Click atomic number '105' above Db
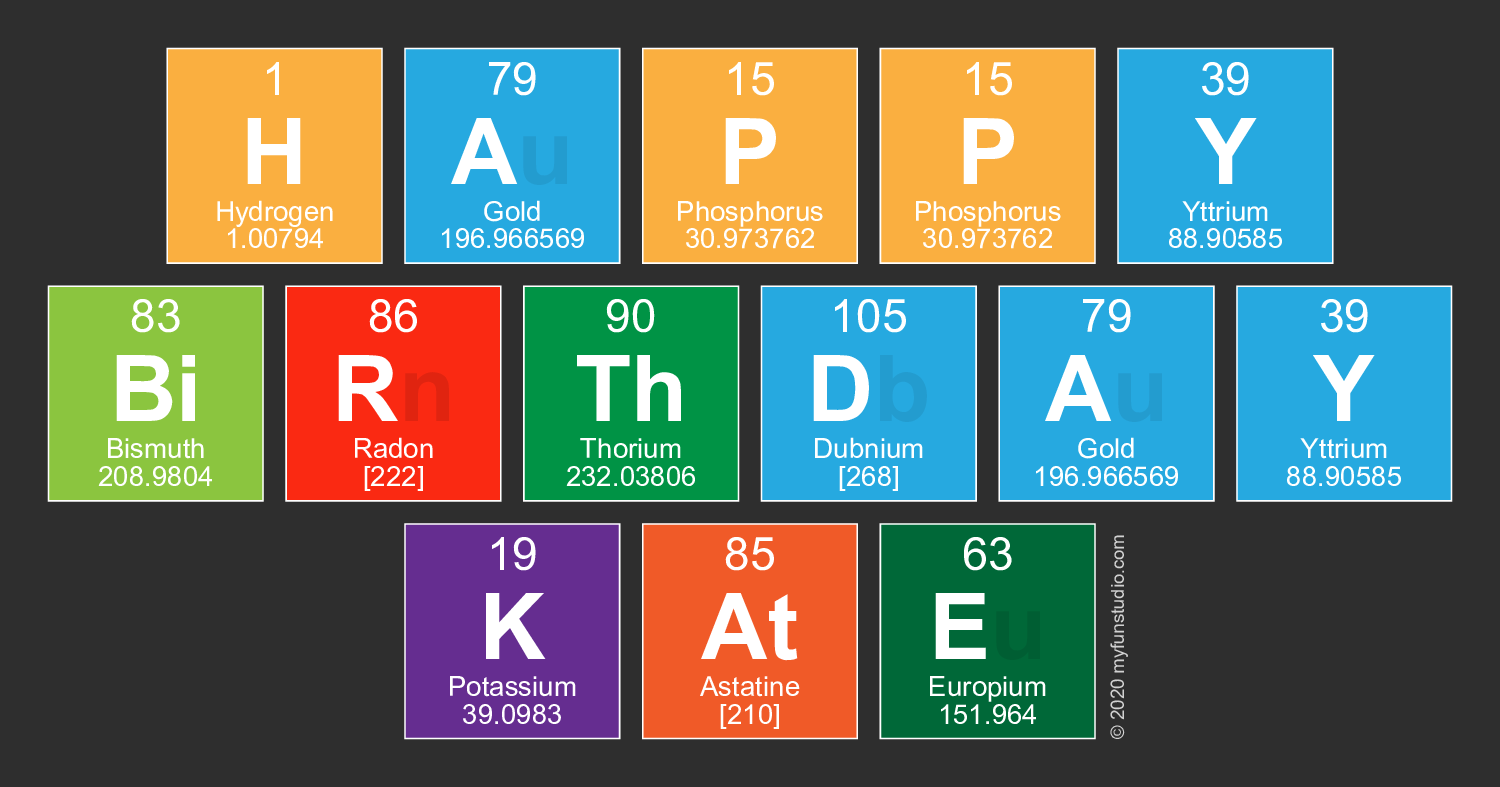This screenshot has height=787, width=1500. pyautogui.click(x=869, y=317)
